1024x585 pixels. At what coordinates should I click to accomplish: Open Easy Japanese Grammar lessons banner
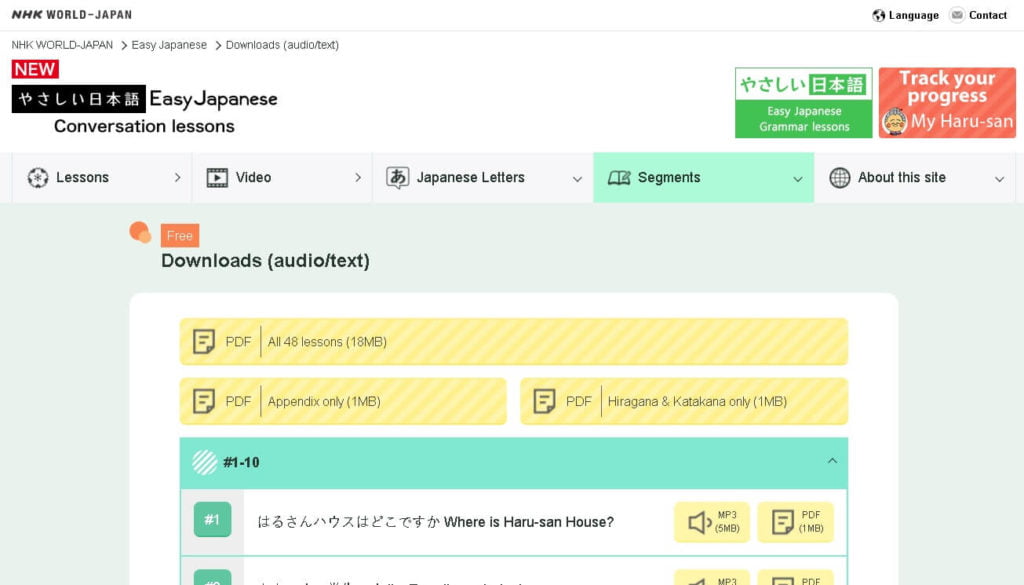(803, 103)
